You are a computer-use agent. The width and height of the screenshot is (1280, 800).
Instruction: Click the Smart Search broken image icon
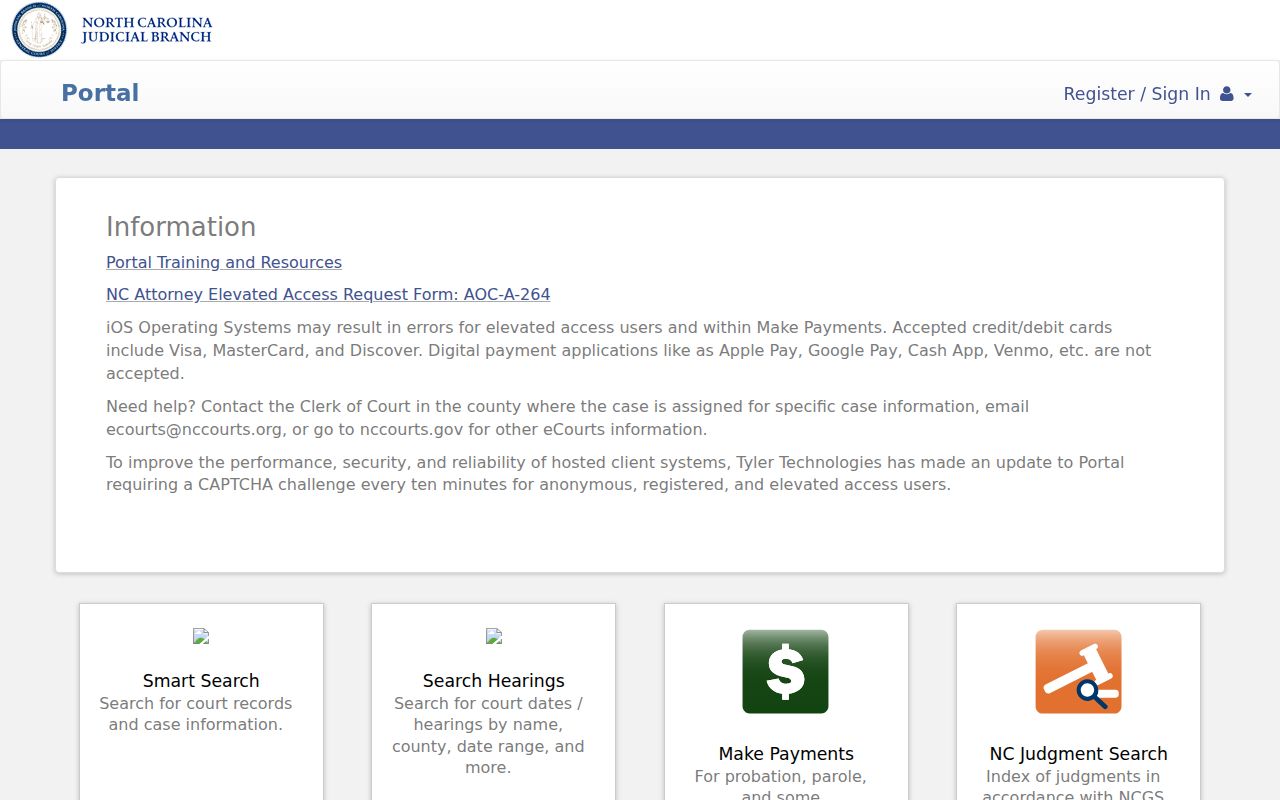(x=201, y=636)
